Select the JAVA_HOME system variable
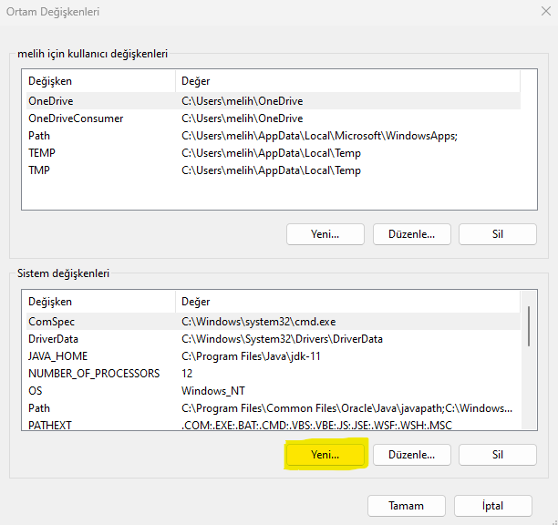 [273, 356]
